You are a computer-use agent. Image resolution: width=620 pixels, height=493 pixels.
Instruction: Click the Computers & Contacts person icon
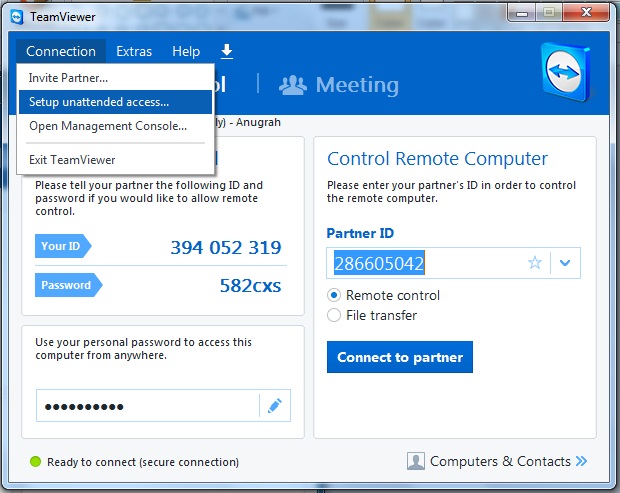[x=416, y=461]
